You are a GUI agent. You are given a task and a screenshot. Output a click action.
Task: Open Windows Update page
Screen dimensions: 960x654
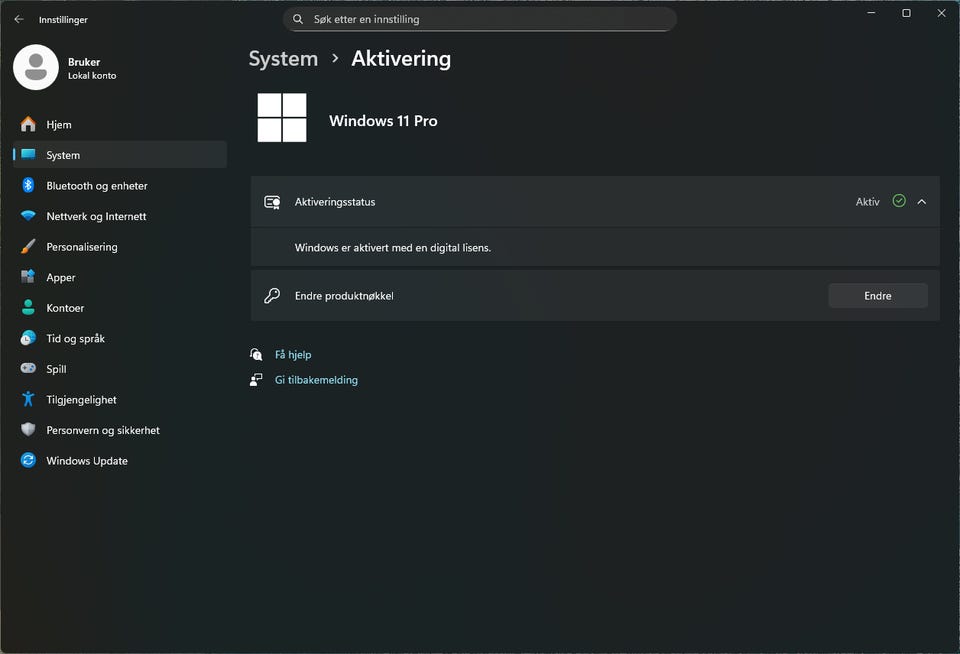tap(120, 460)
